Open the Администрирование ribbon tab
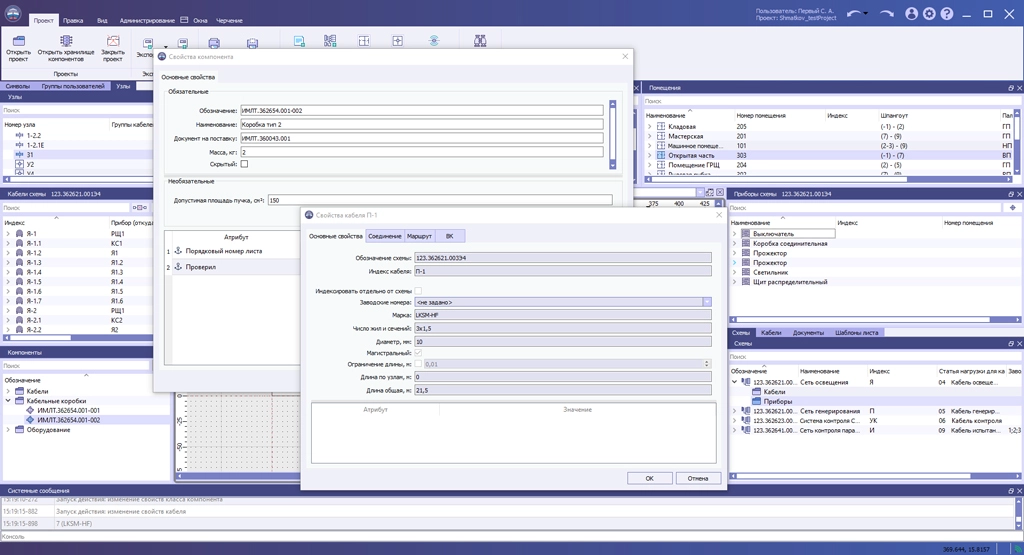Screen dimensions: 1024x555 [147, 20]
